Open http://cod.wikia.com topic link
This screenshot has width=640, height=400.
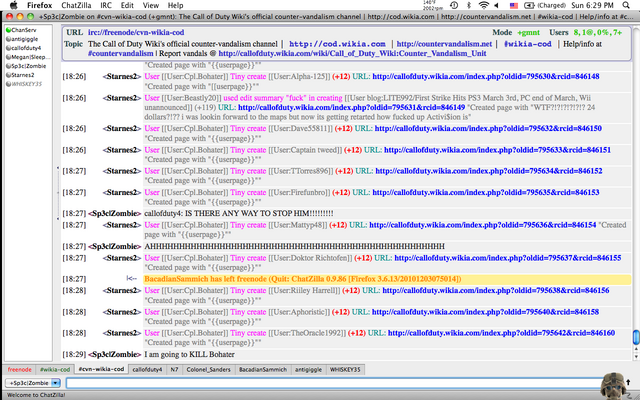click(337, 44)
